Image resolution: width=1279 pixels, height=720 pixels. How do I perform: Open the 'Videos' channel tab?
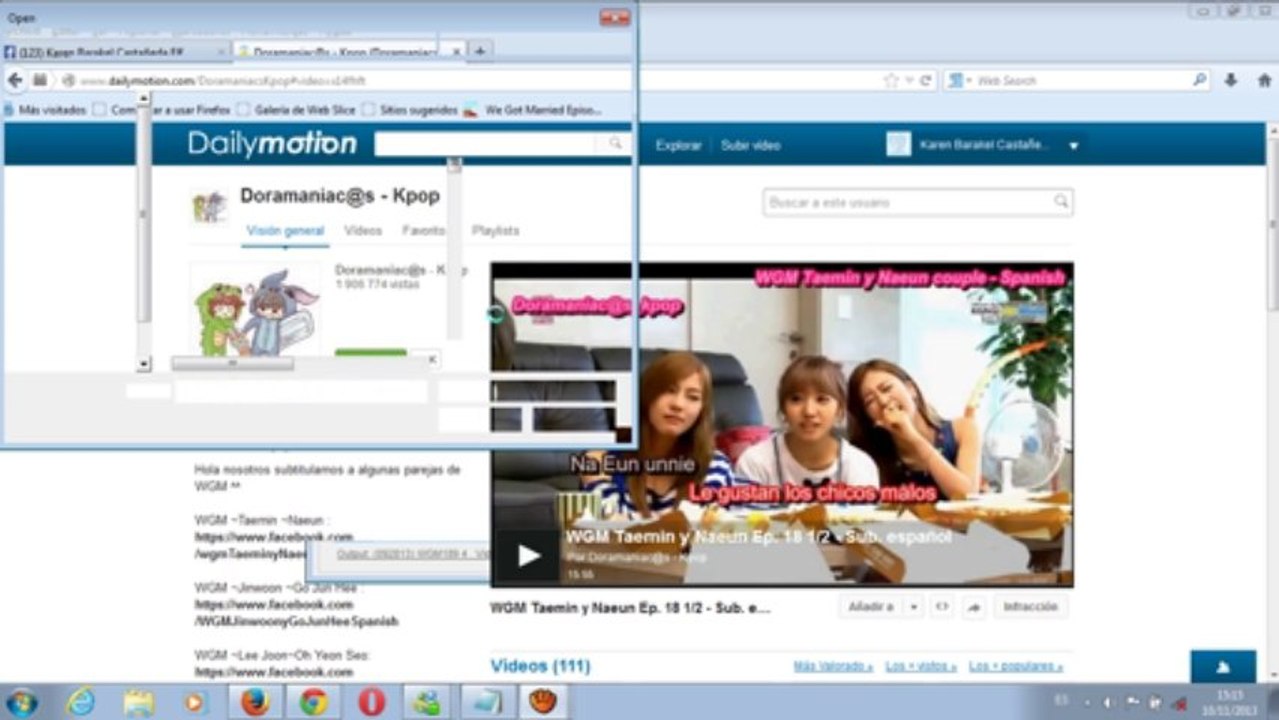(363, 231)
